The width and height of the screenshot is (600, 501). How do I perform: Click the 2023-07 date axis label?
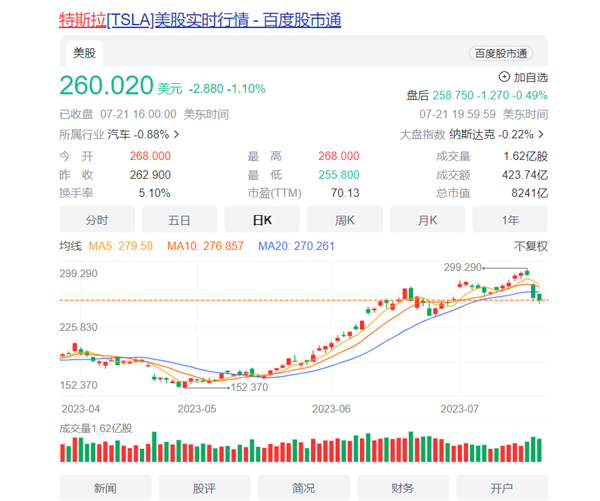pos(459,409)
